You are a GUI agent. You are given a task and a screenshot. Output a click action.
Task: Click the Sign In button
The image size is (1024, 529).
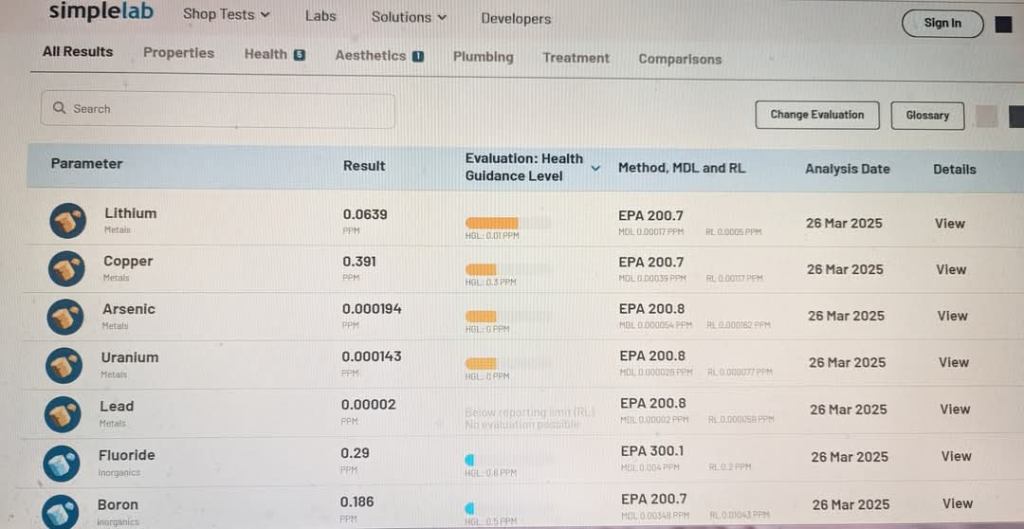point(942,23)
